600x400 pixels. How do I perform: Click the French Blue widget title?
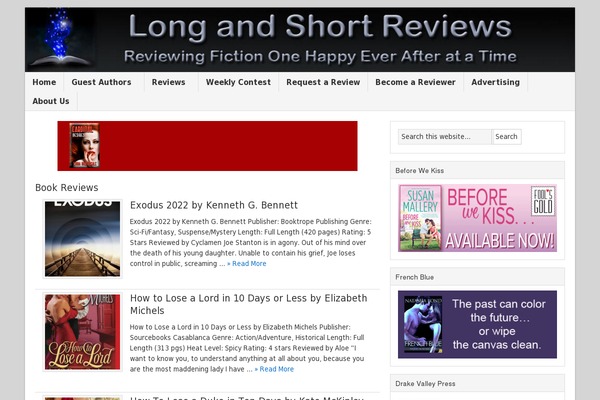pyautogui.click(x=414, y=277)
